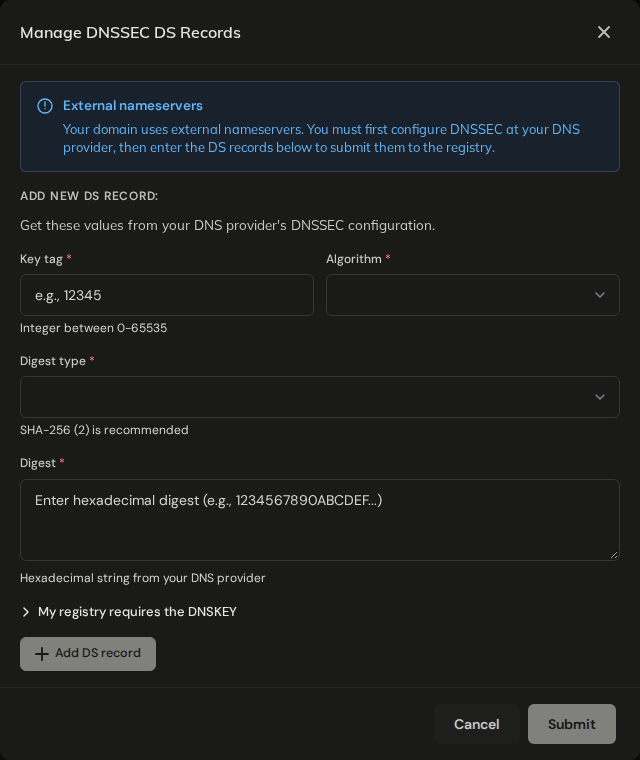
Task: Cancel the DS record changes
Action: tap(476, 724)
